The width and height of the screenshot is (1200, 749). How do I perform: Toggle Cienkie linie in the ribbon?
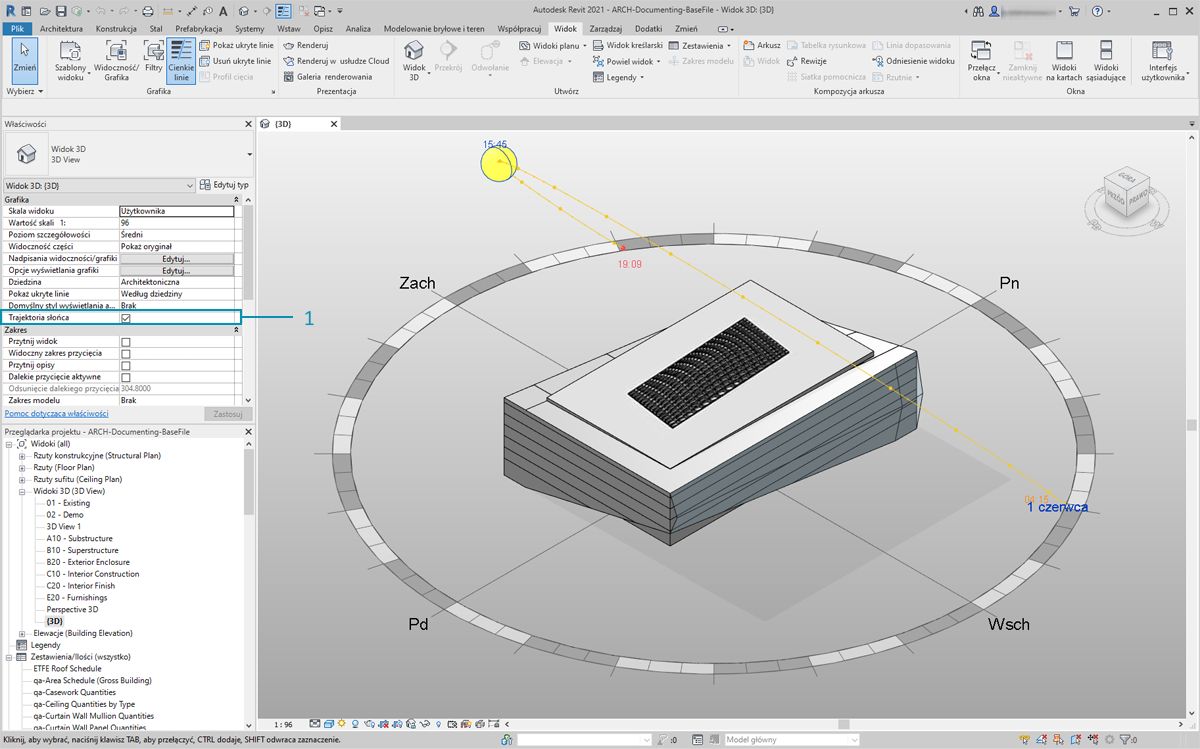(181, 60)
